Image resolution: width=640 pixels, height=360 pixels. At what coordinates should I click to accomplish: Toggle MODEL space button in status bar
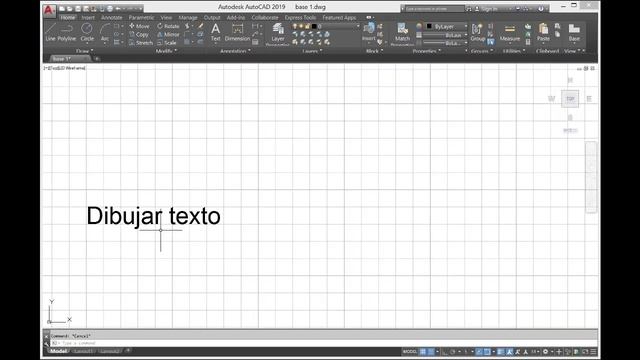pos(410,351)
